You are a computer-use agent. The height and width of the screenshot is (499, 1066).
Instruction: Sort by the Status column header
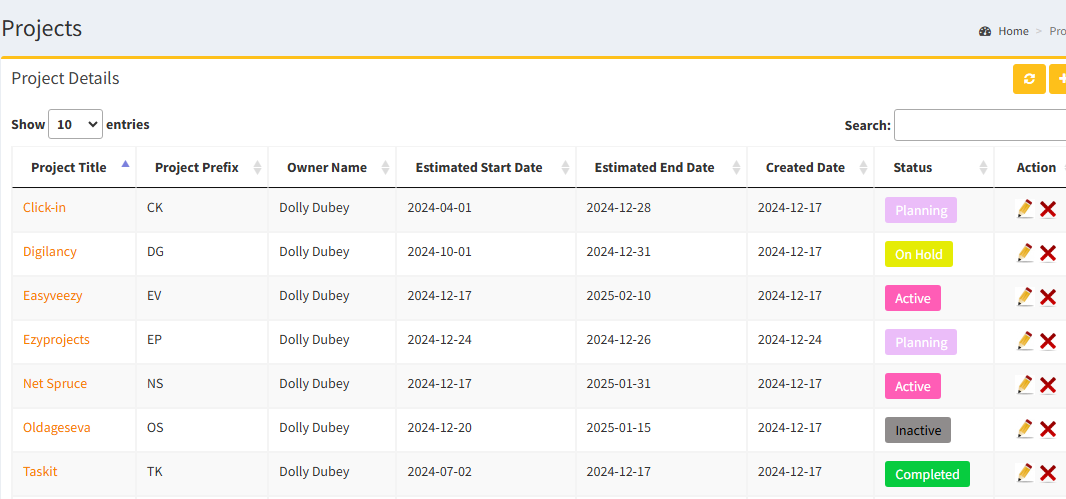pos(912,167)
